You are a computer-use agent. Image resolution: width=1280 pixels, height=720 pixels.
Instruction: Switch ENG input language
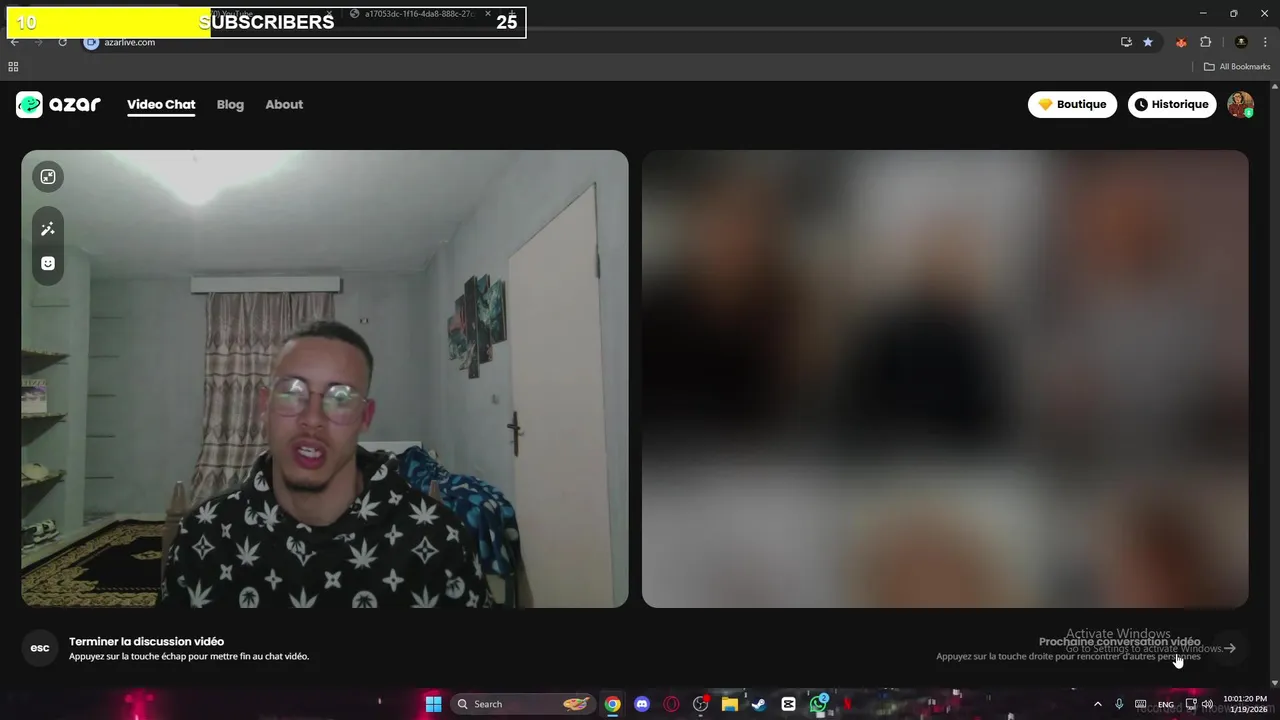tap(1165, 704)
